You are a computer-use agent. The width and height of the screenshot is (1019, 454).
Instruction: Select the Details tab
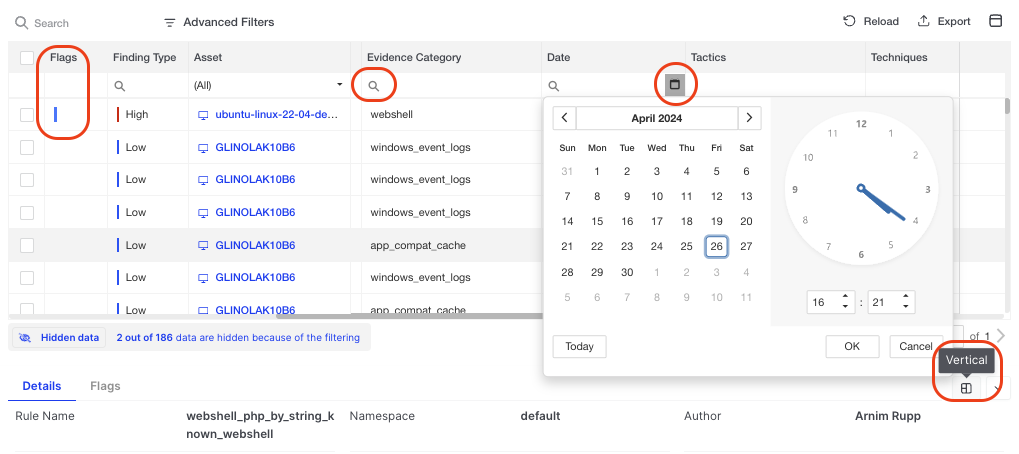(x=42, y=386)
